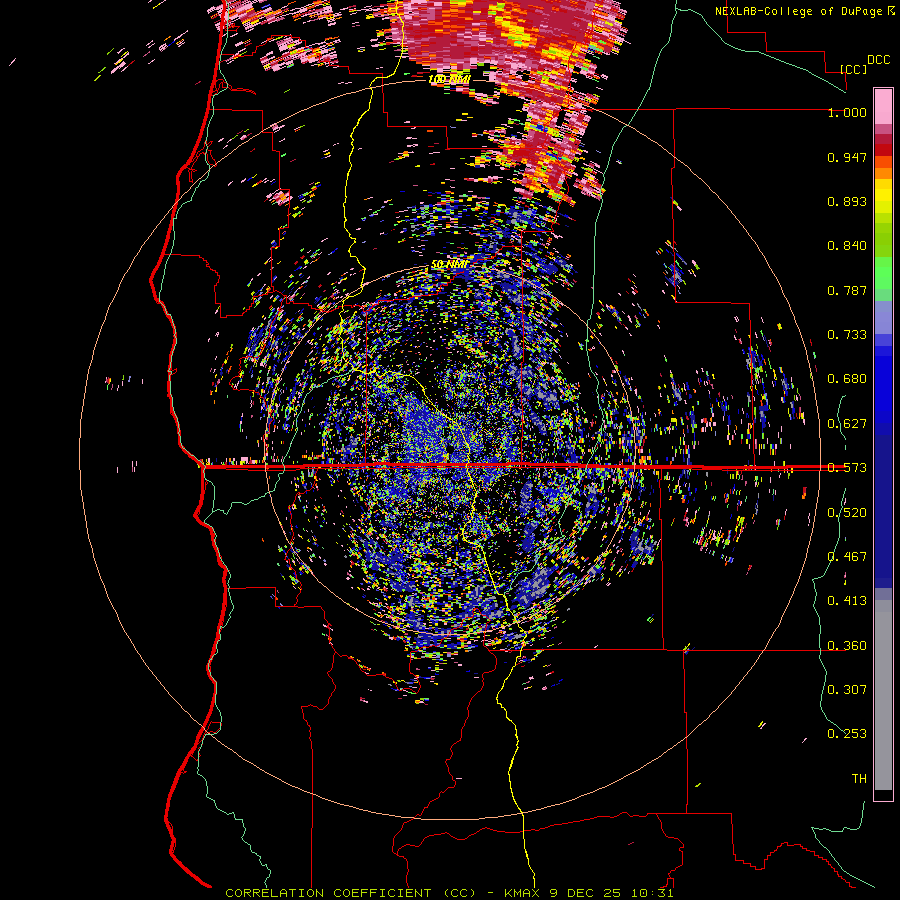Click the 10:31 timestamp
Image resolution: width=900 pixels, height=900 pixels.
point(652,893)
